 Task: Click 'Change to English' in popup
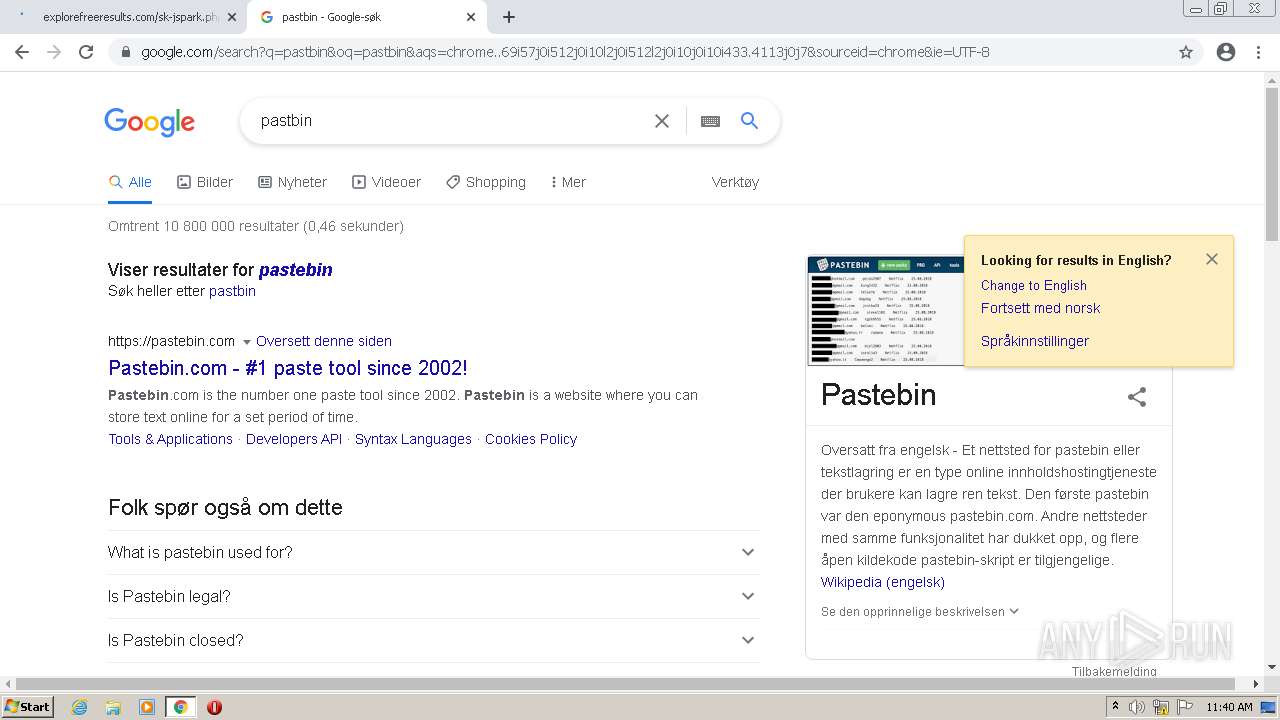(1034, 285)
